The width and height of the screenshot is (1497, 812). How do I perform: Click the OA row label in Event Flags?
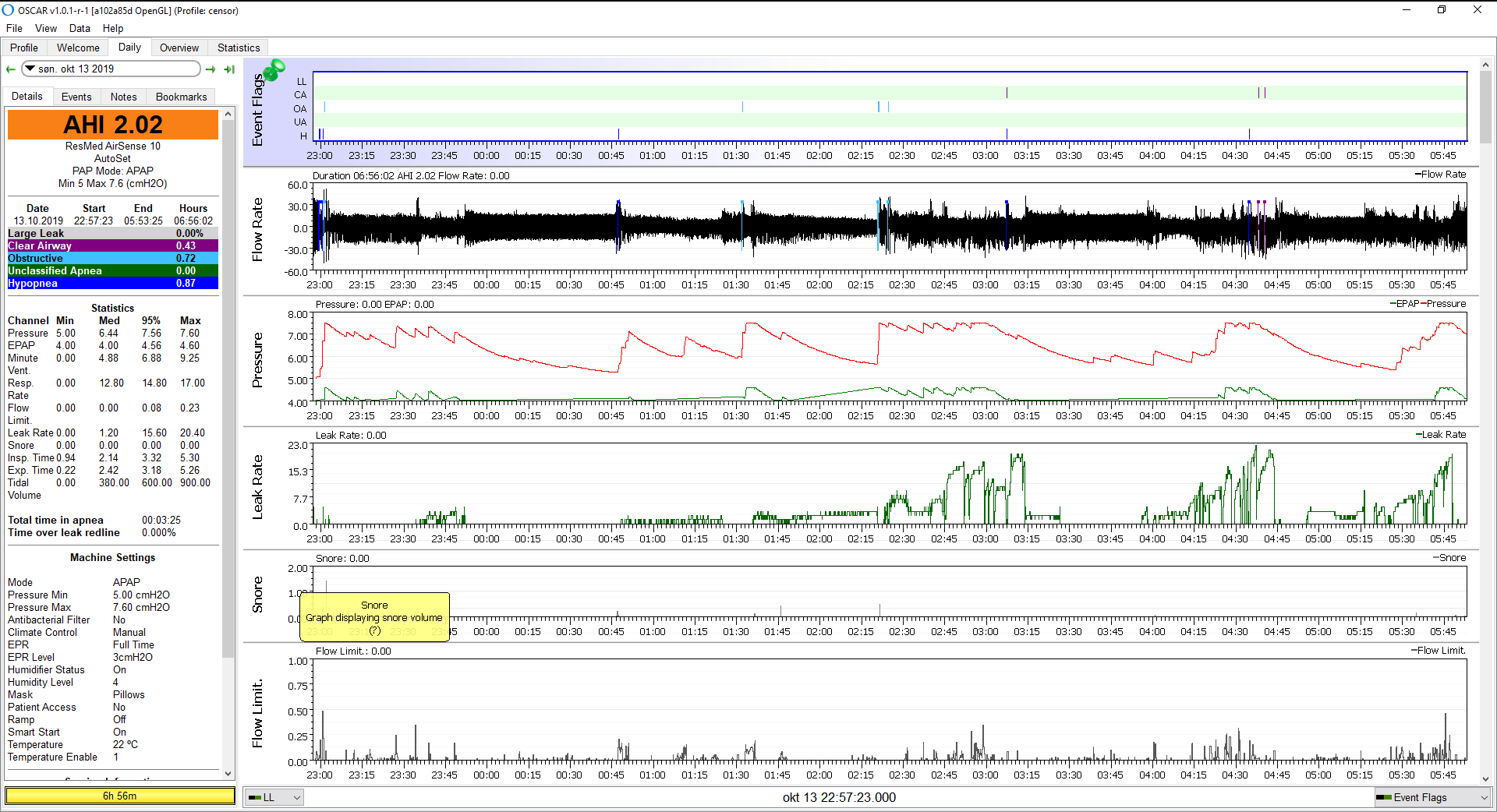[x=300, y=108]
